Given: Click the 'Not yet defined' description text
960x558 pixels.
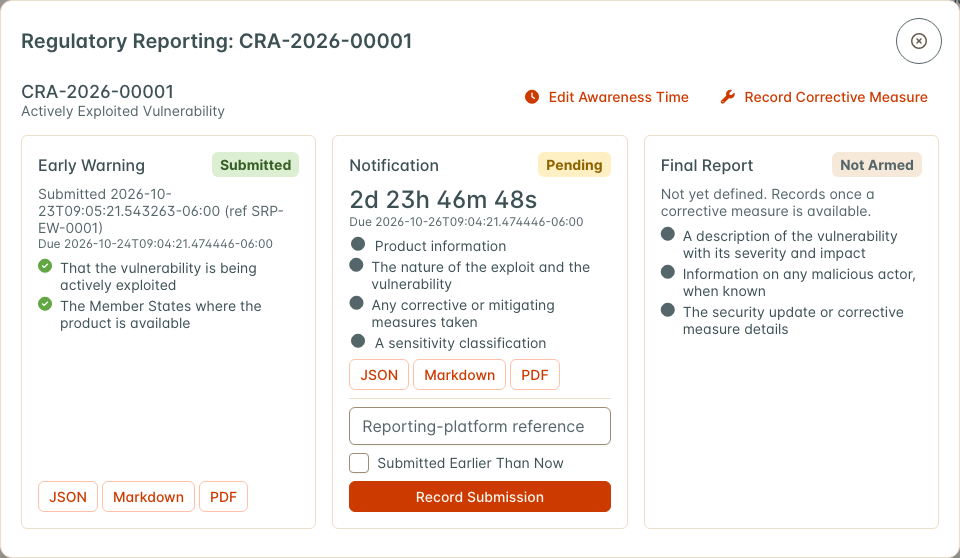Looking at the screenshot, I should click(768, 203).
